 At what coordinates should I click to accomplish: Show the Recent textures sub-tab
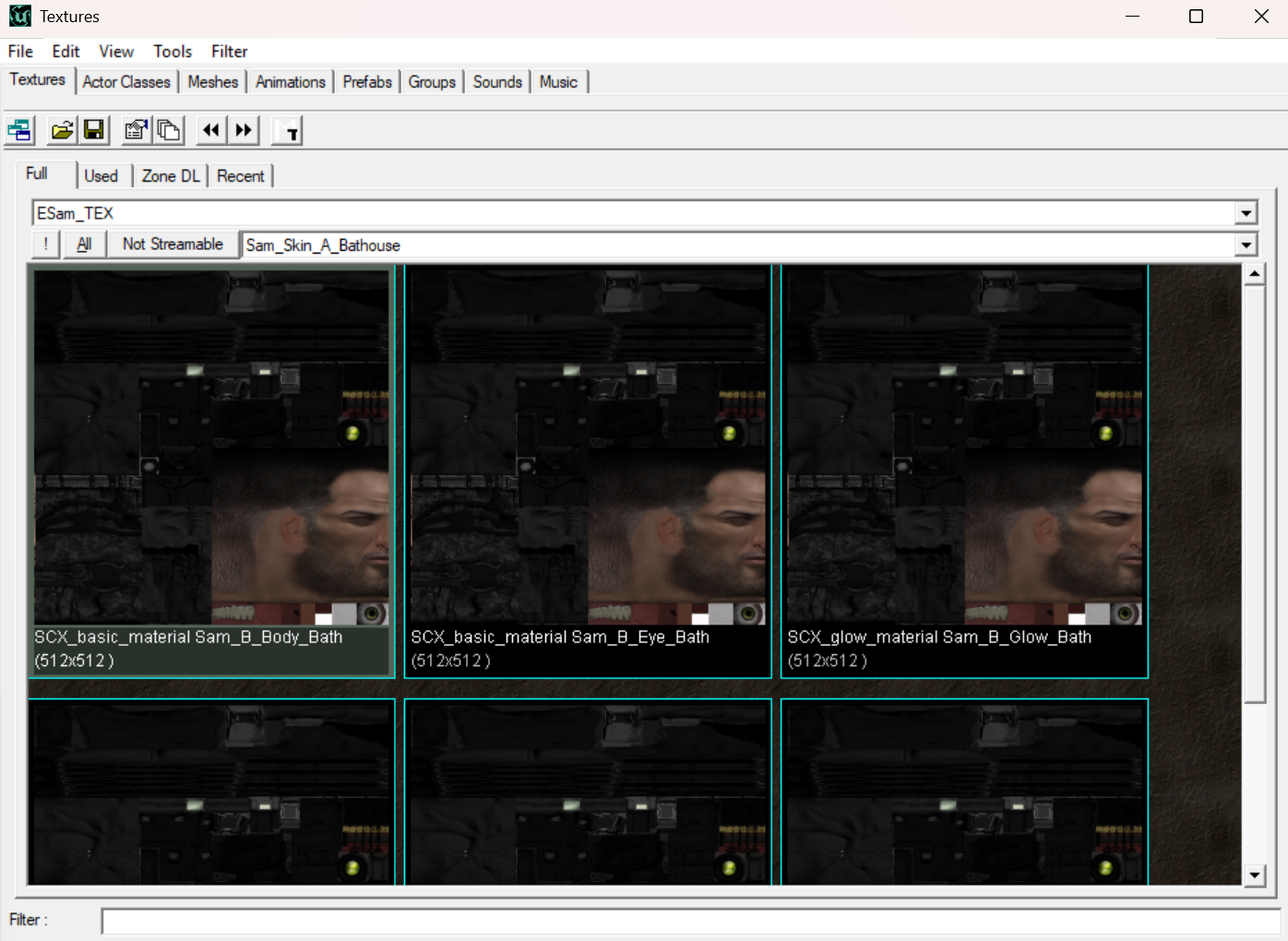[x=241, y=176]
